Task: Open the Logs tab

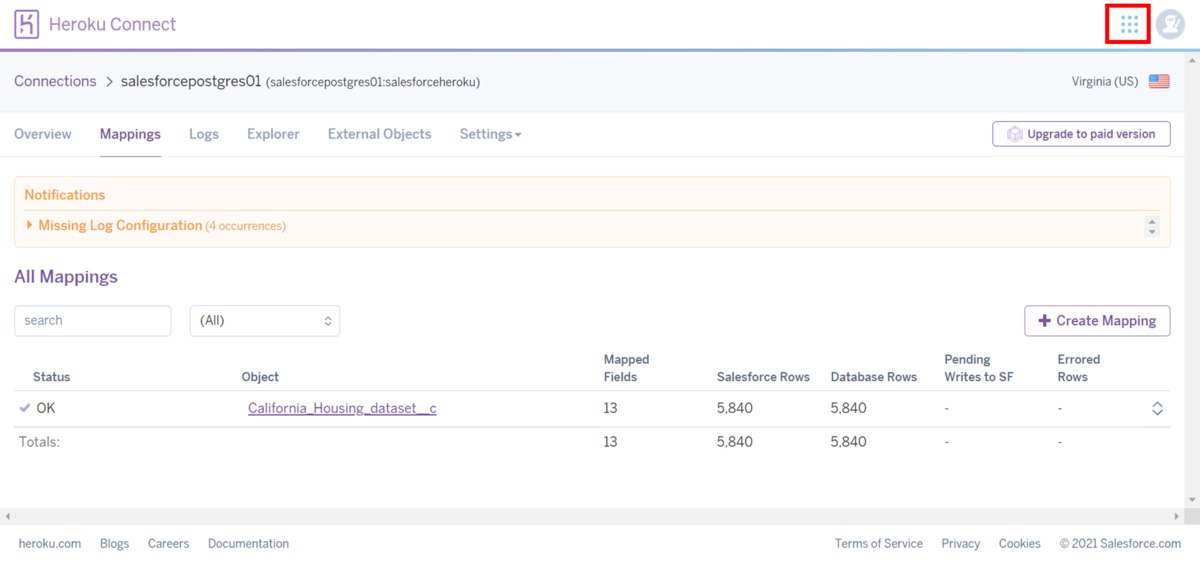Action: pyautogui.click(x=204, y=133)
